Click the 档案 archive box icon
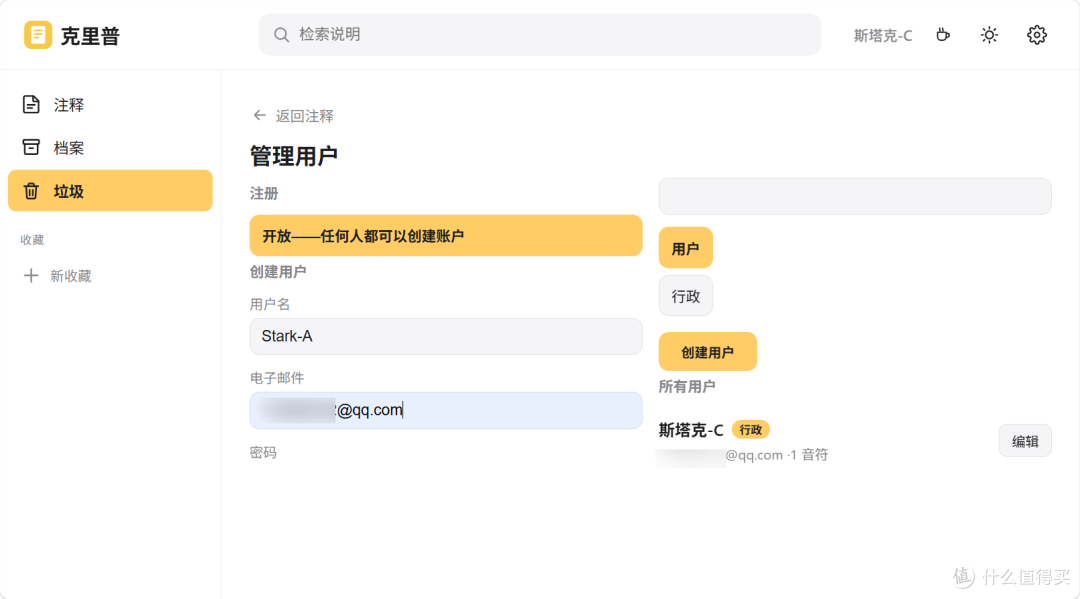 point(31,147)
